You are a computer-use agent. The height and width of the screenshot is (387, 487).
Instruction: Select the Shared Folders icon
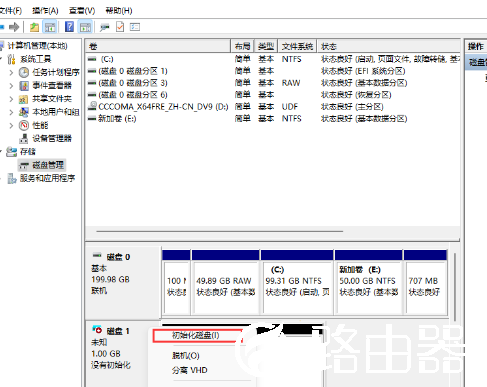(x=23, y=99)
